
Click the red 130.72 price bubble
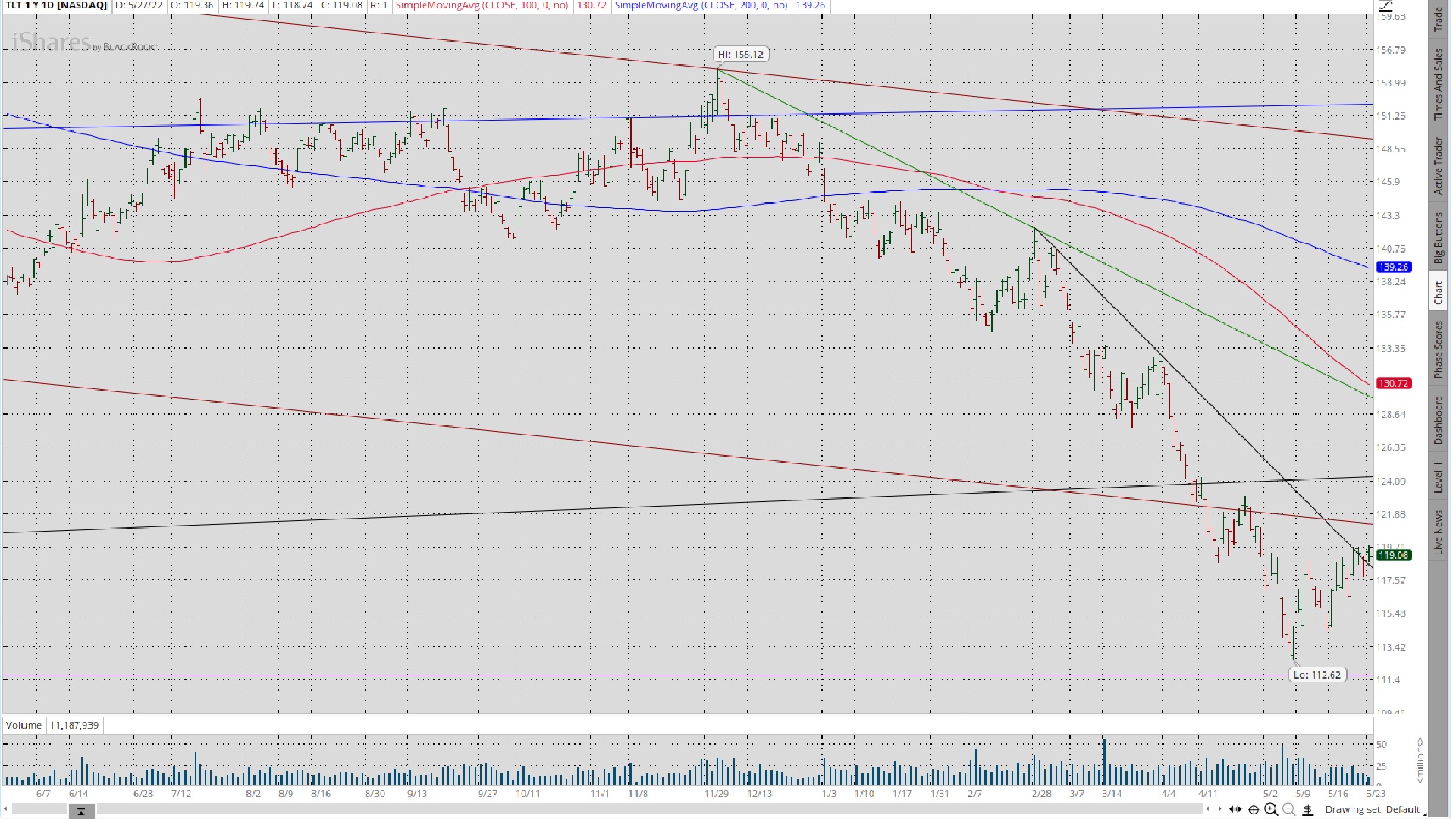point(1394,384)
